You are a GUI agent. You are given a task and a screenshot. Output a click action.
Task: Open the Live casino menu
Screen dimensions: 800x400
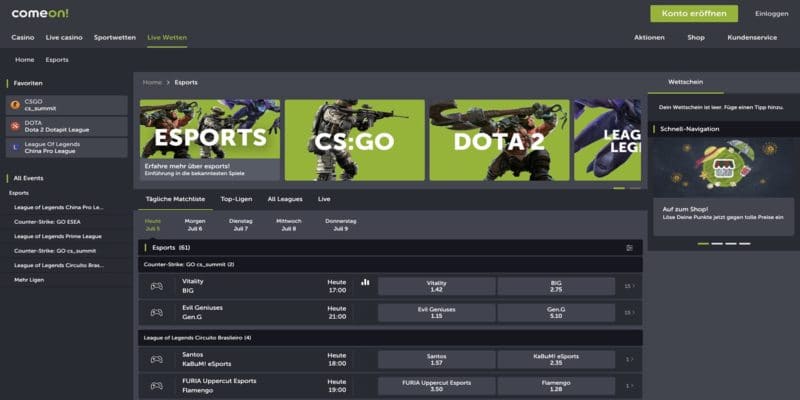click(64, 37)
